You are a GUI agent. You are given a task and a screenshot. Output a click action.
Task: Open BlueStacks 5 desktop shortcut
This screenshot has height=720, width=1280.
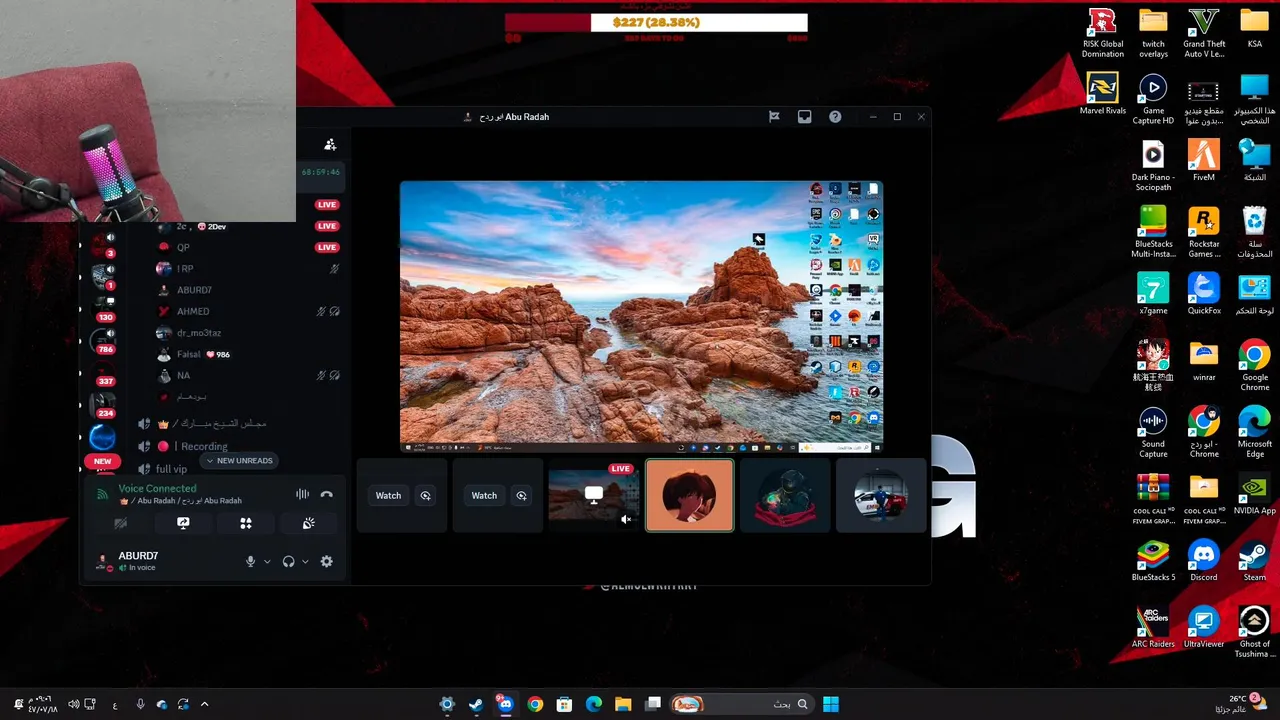(x=1153, y=561)
